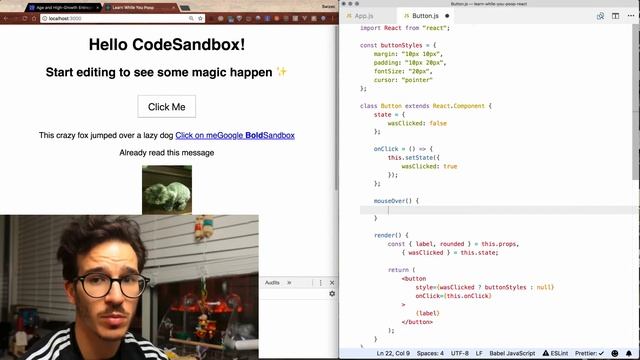Open changes compare icon in editor
This screenshot has width=640, height=360.
tap(600, 16)
